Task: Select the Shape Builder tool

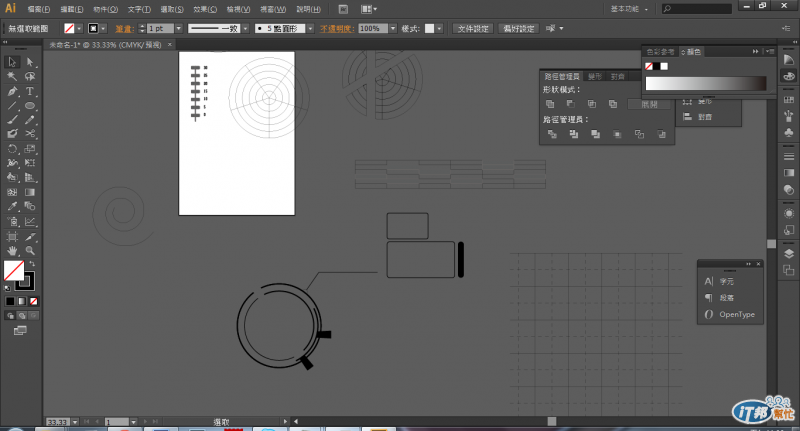Action: 12,178
